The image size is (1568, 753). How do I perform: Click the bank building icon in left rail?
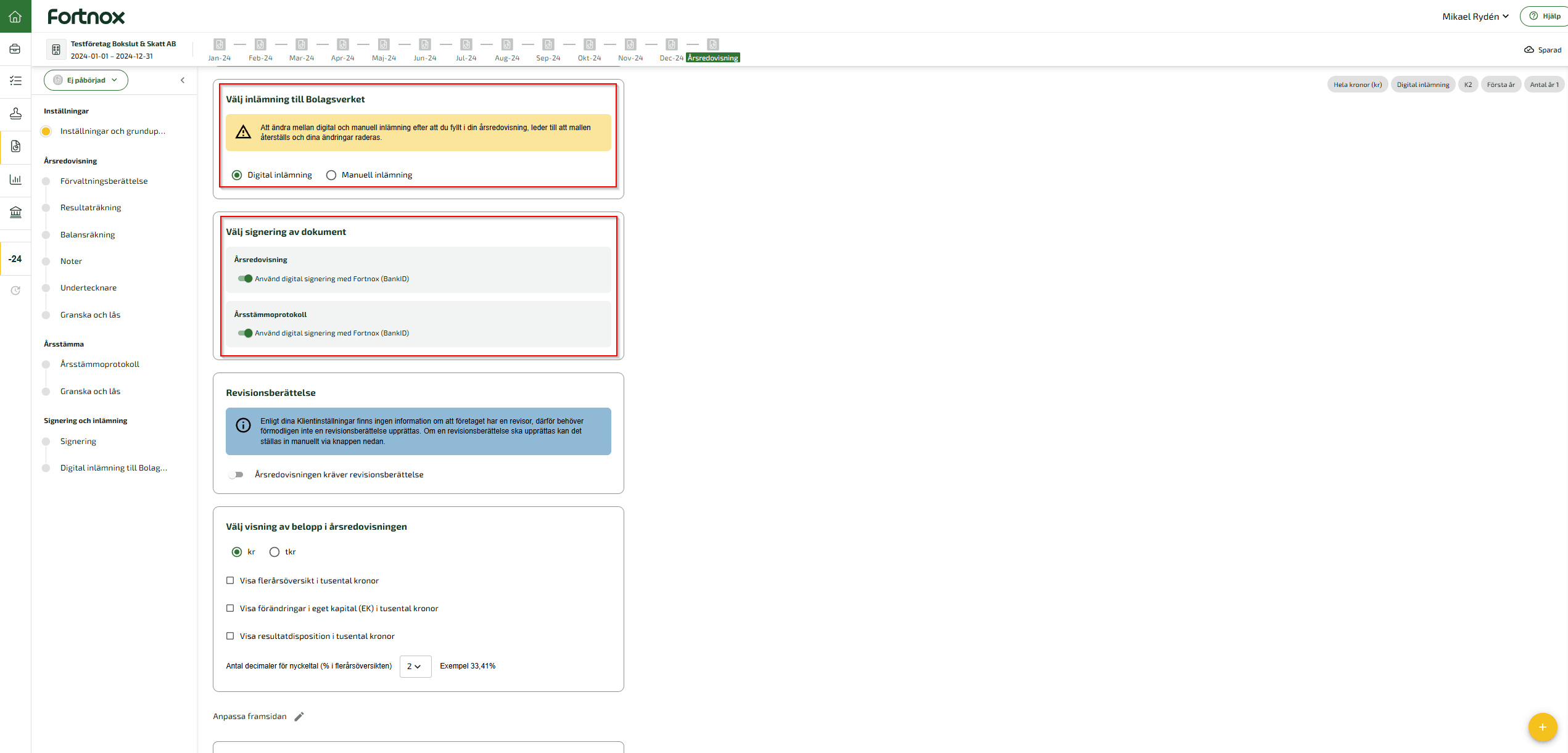click(15, 212)
